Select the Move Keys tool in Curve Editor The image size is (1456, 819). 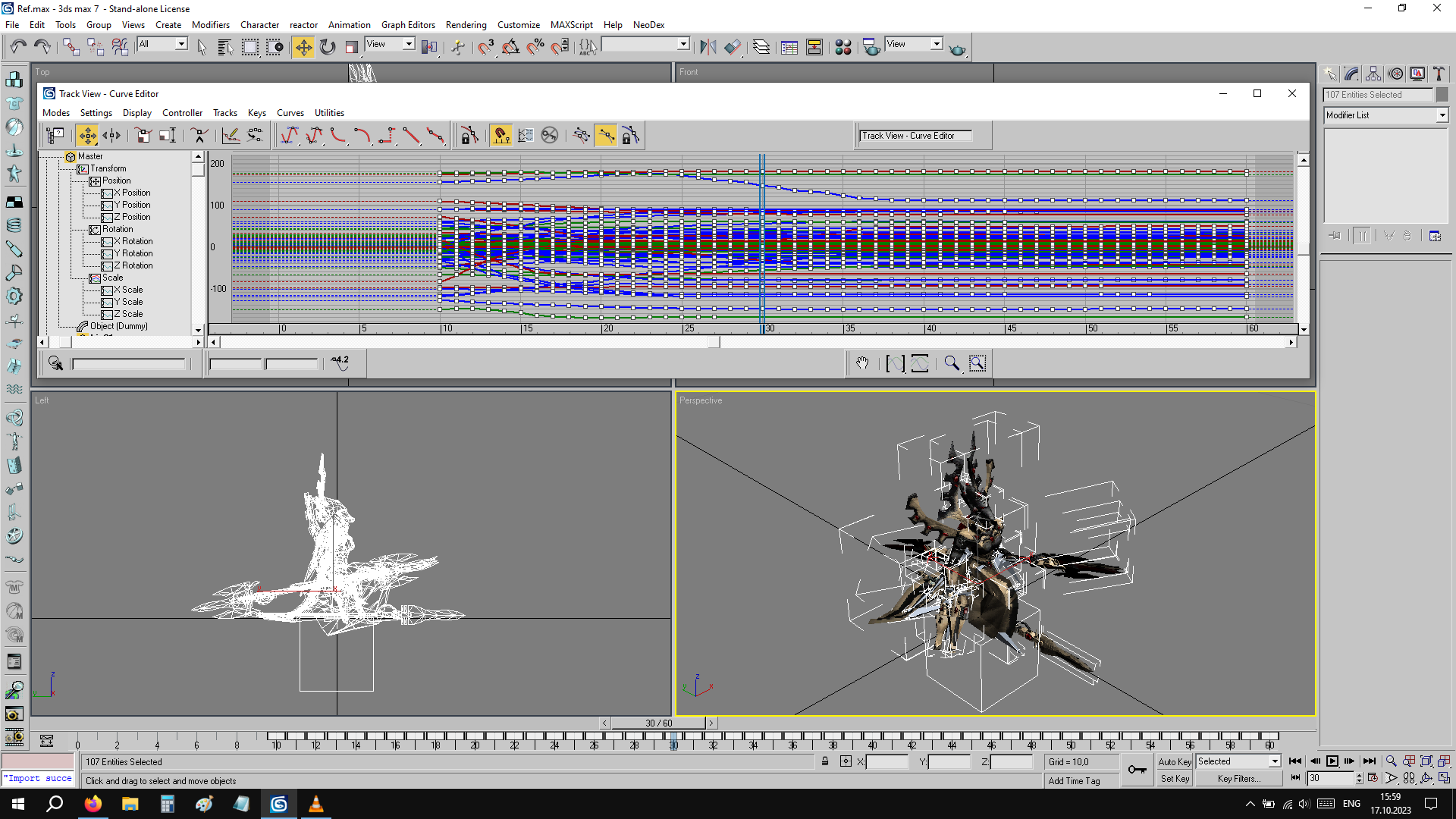87,136
